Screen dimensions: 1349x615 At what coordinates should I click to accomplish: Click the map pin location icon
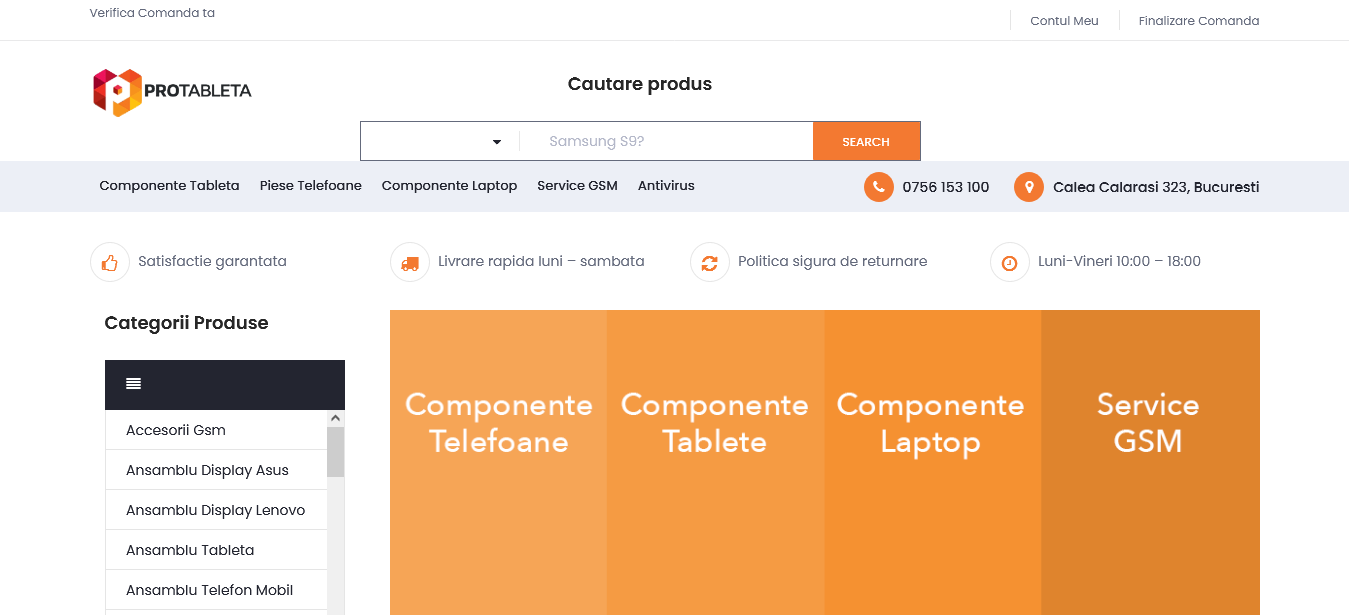click(1028, 187)
